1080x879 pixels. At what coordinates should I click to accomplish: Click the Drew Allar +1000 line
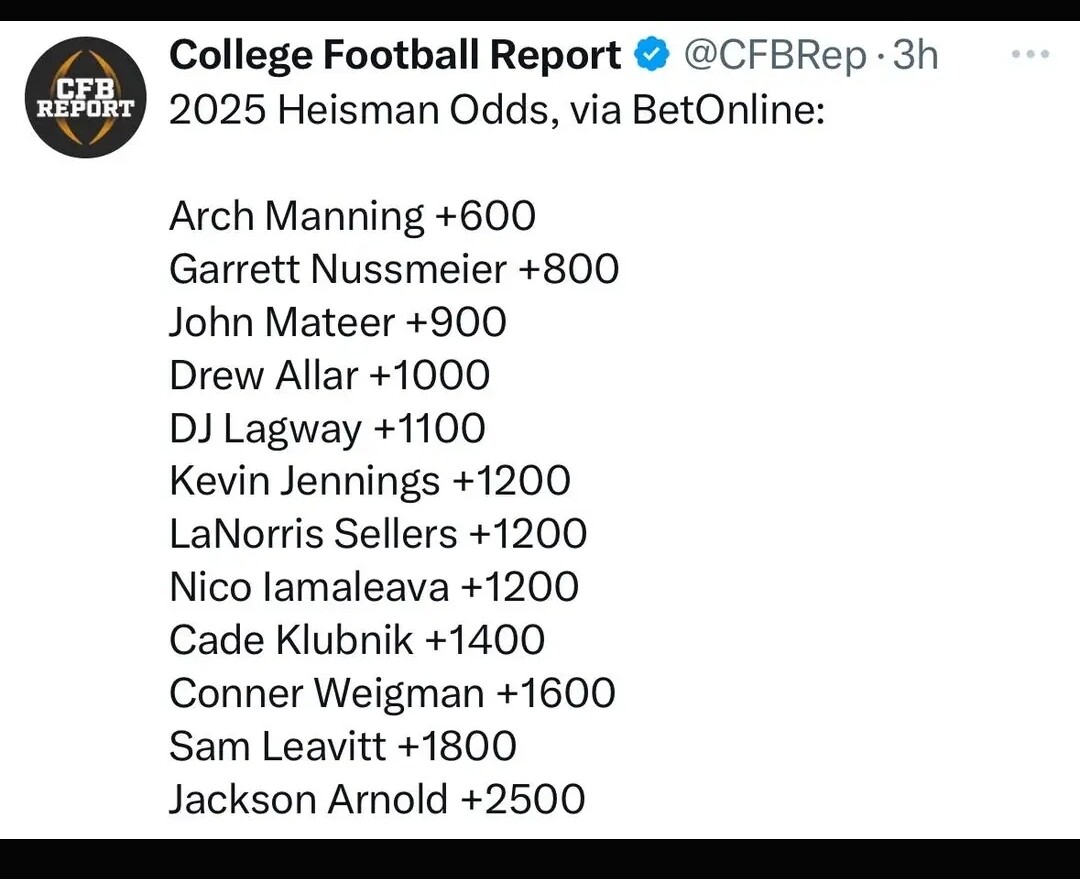pos(329,375)
